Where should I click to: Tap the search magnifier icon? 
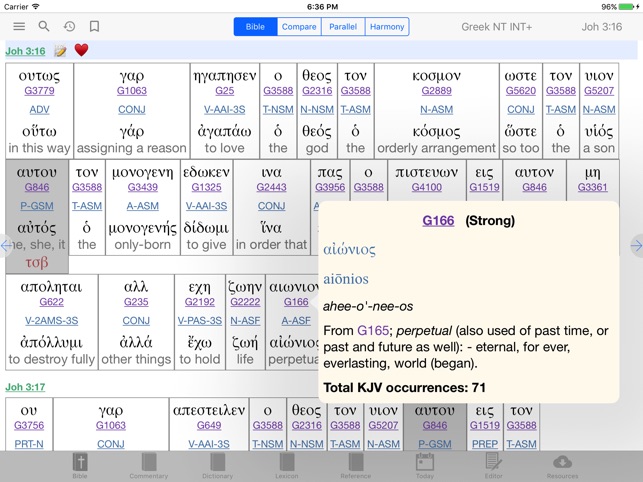click(x=44, y=27)
